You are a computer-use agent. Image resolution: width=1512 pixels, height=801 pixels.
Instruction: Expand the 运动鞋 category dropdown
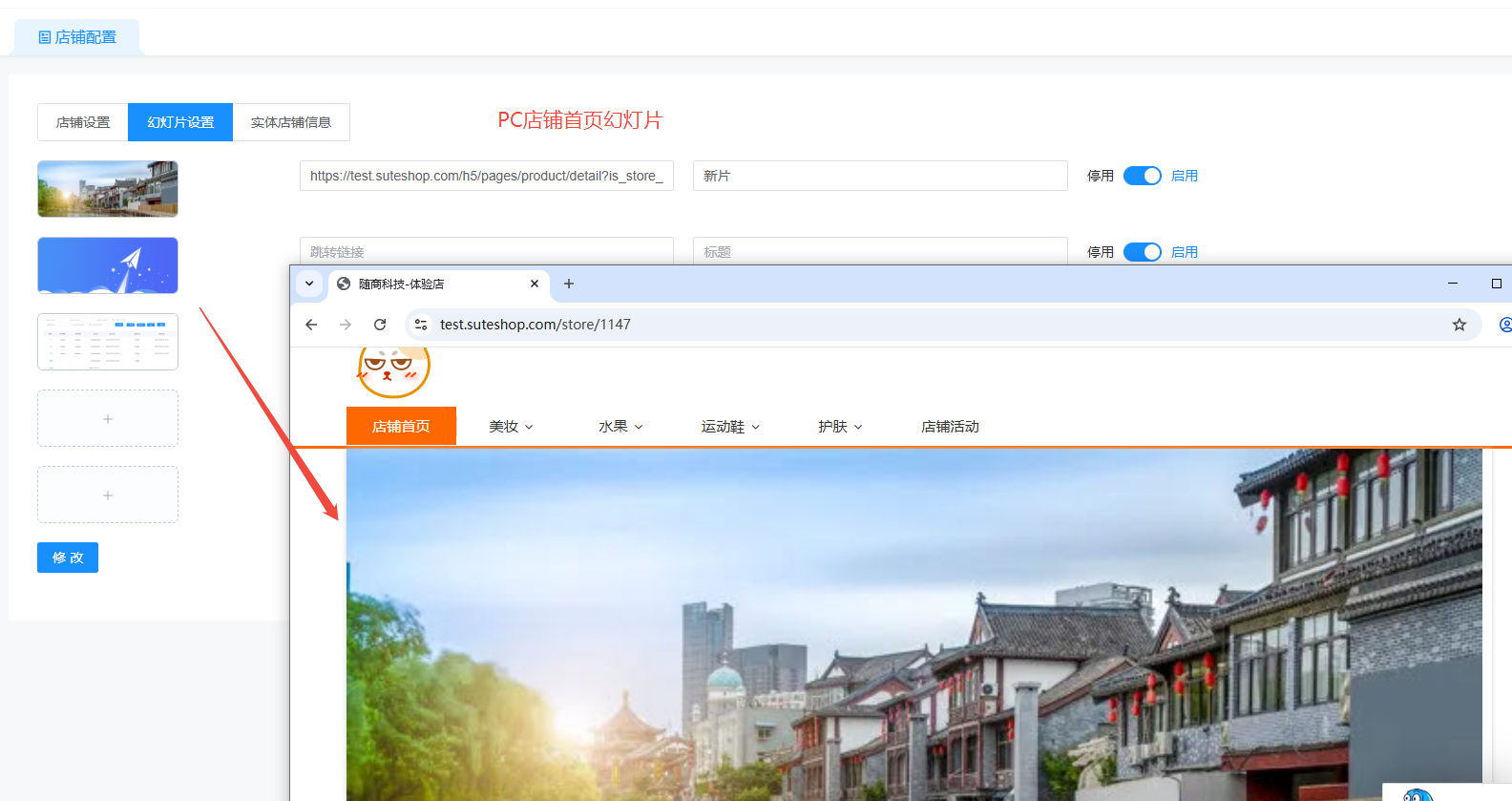click(x=730, y=427)
